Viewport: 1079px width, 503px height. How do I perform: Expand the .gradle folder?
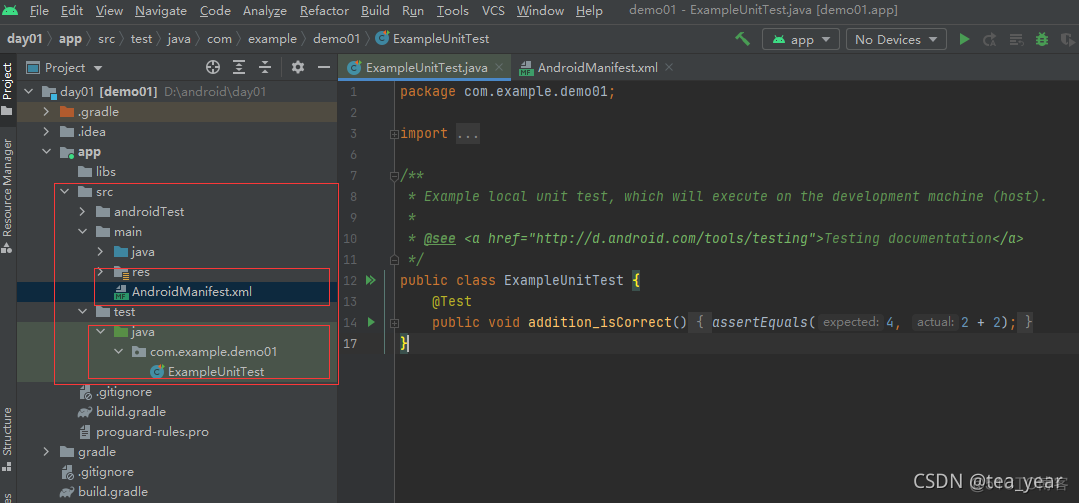pyautogui.click(x=46, y=111)
